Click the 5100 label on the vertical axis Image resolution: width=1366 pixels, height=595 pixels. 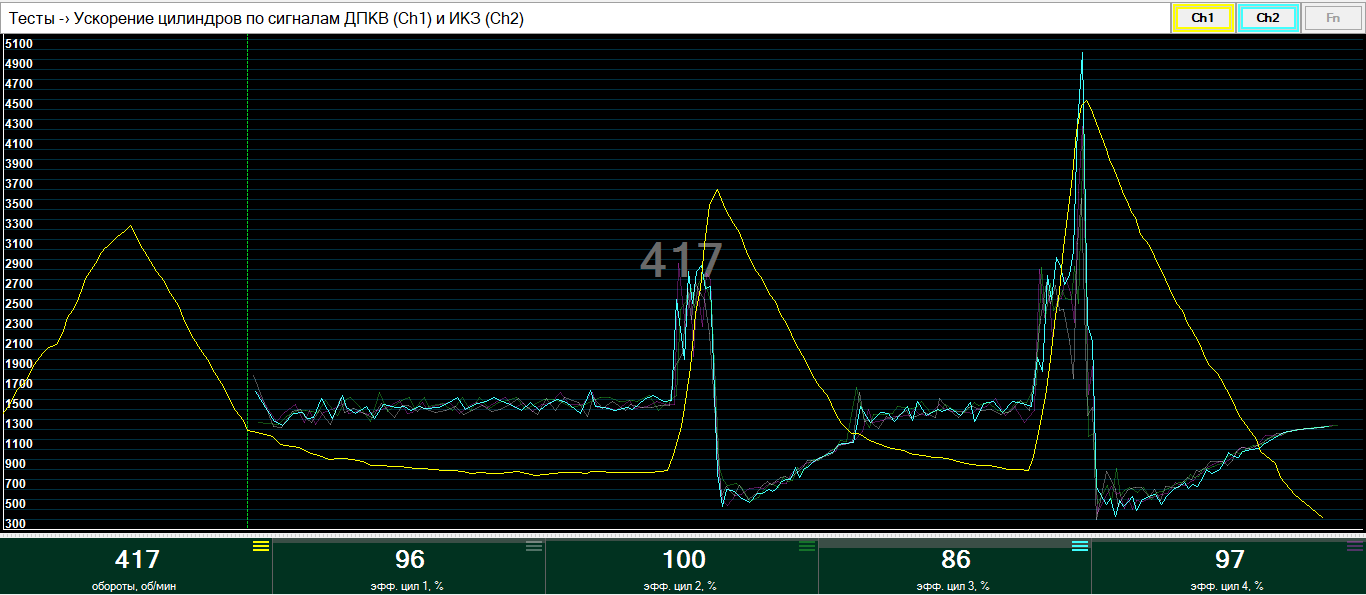[x=19, y=44]
